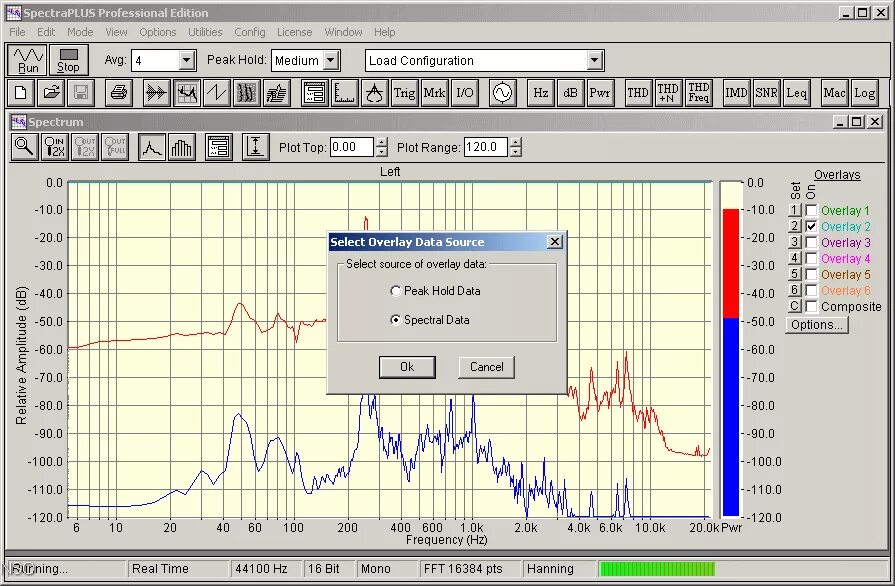This screenshot has width=895, height=586.
Task: Expand the Peak Hold dropdown
Action: click(330, 60)
